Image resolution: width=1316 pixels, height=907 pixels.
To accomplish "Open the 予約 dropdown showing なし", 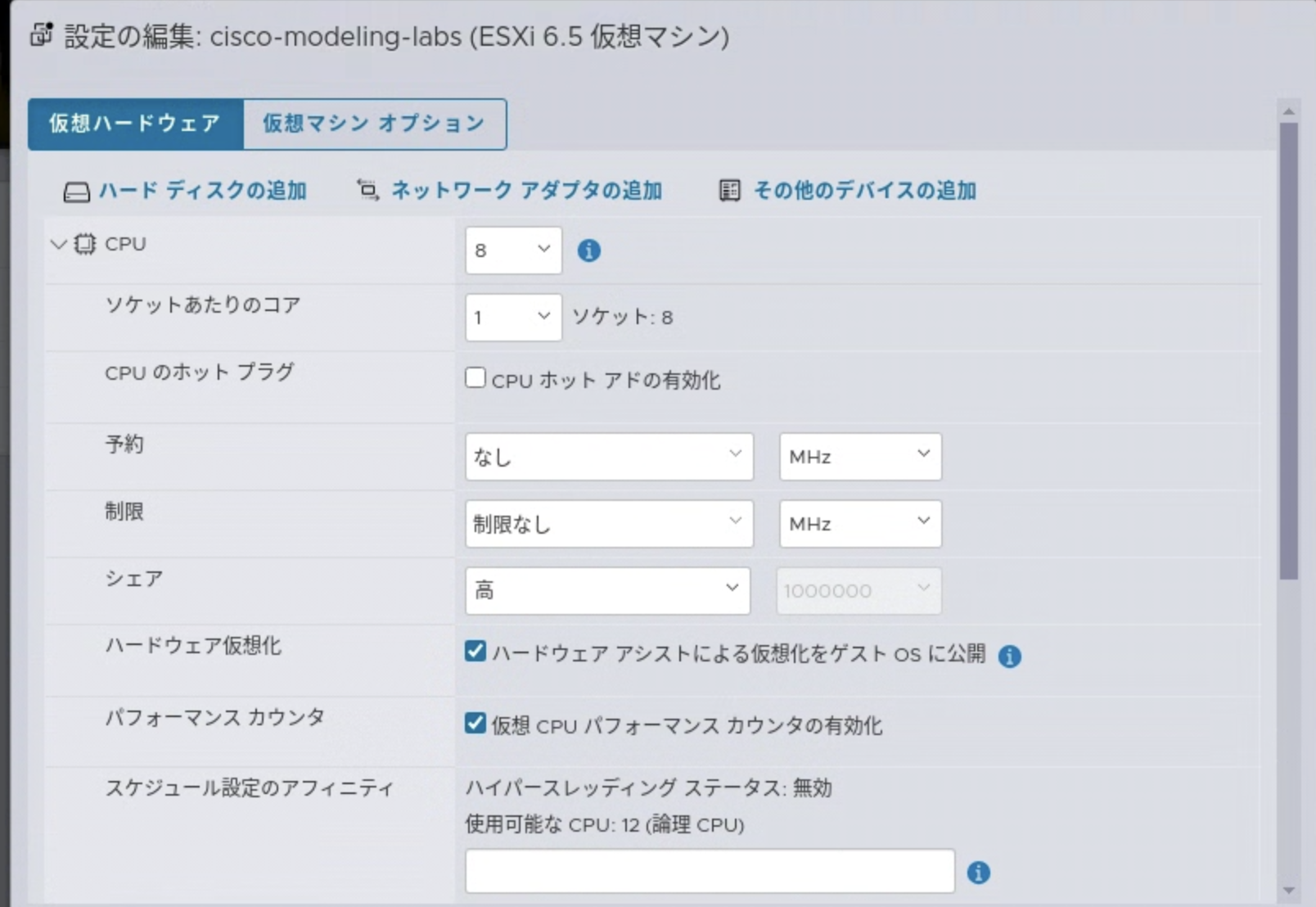I will click(x=607, y=457).
